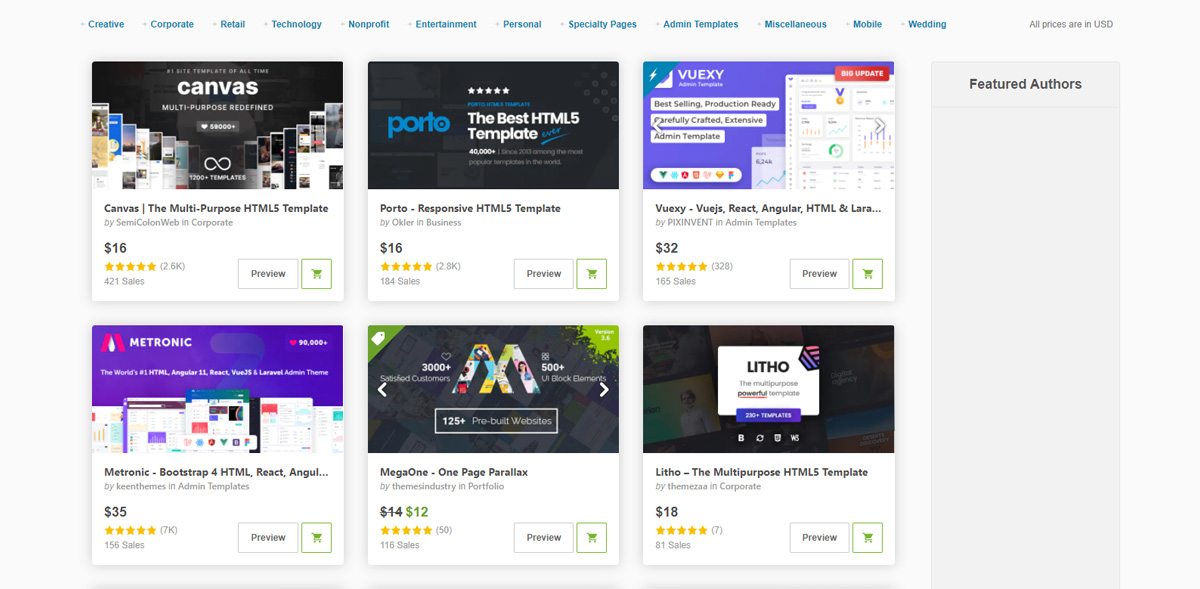Add Vuexy admin template to cart
1200x589 pixels.
tap(867, 274)
